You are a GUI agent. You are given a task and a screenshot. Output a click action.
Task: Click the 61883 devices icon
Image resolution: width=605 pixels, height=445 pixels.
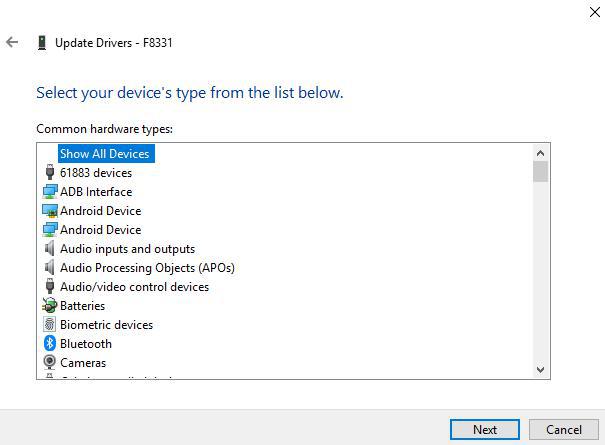50,173
